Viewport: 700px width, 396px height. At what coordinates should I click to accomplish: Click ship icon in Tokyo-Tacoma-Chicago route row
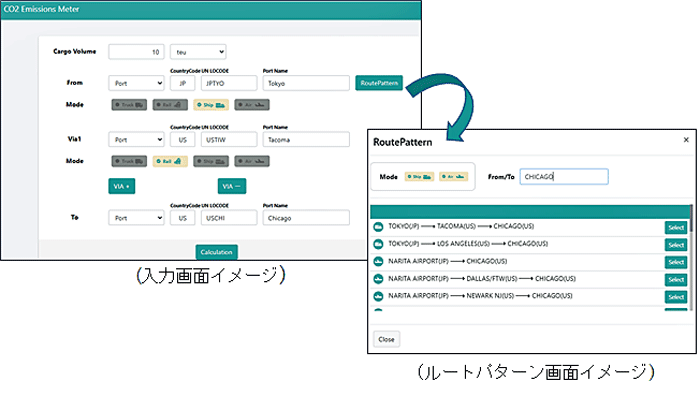tap(378, 227)
